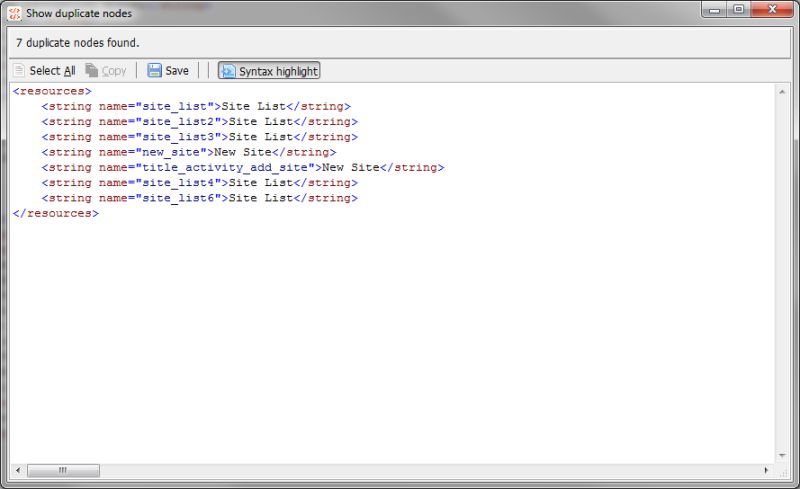Click the horizontal scrollbar left arrow
800x489 pixels.
[x=18, y=470]
